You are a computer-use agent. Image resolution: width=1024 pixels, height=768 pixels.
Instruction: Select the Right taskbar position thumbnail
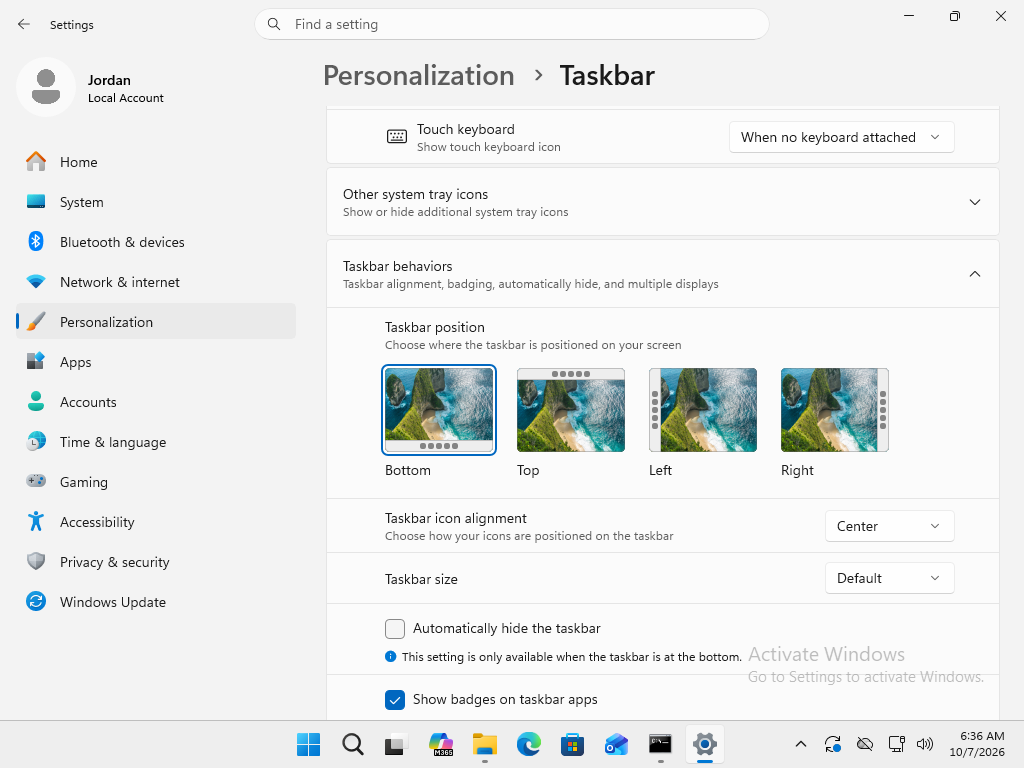coord(835,410)
